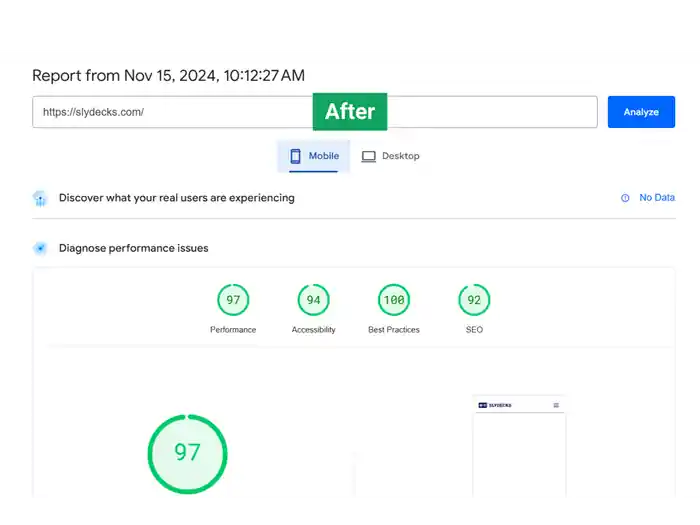
Task: Select the Accessibility score gauge 94
Action: click(x=313, y=300)
